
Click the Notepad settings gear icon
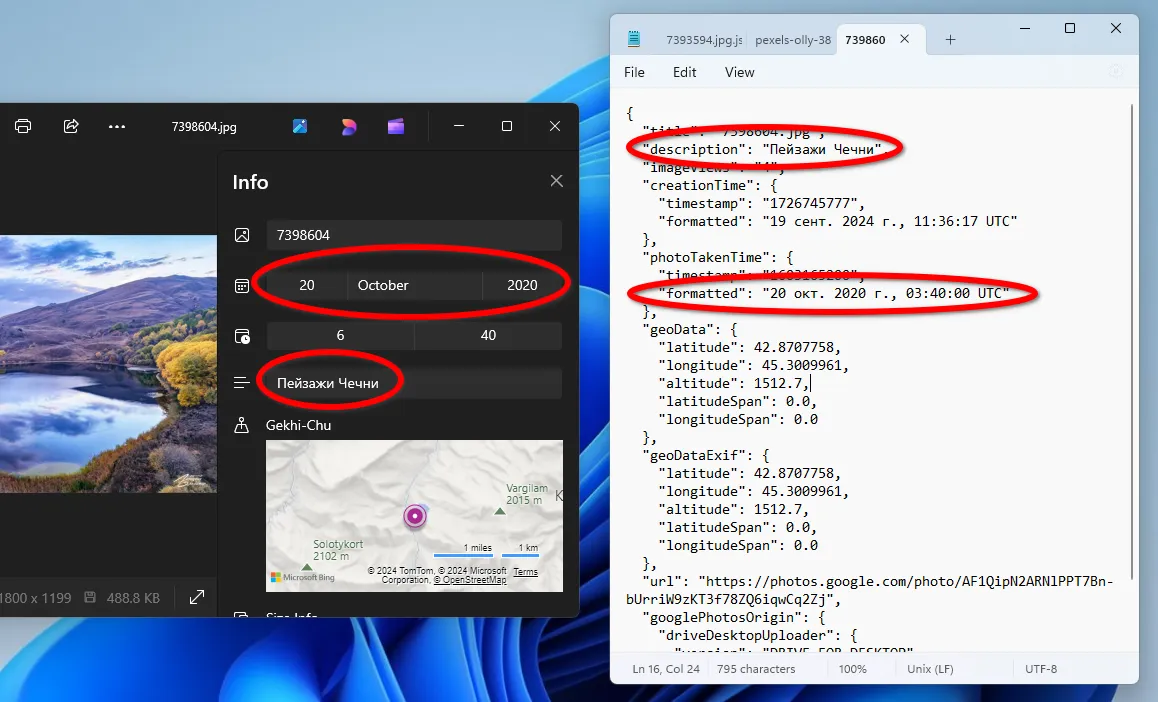1116,72
